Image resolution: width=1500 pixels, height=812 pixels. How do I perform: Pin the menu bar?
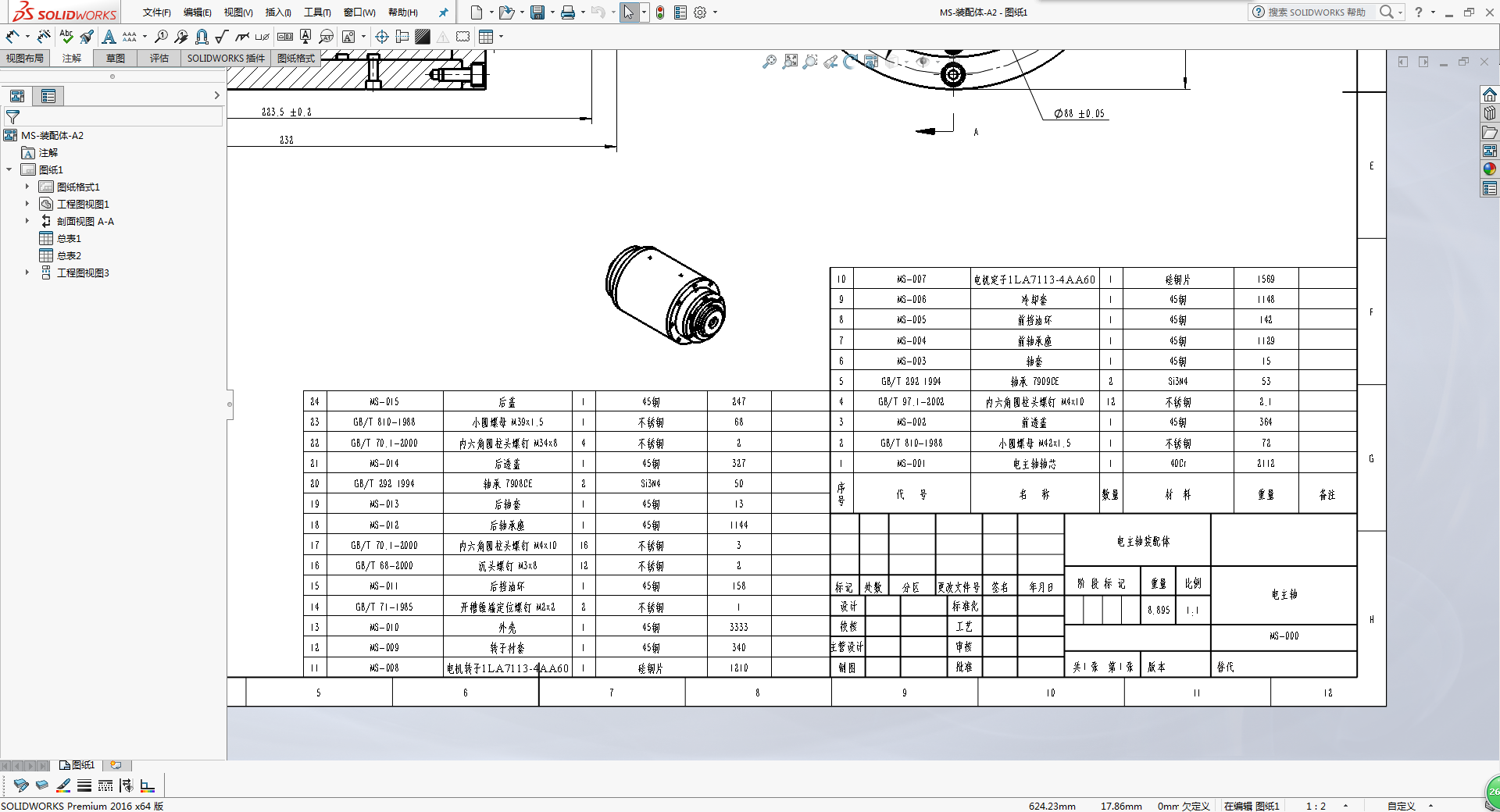443,12
